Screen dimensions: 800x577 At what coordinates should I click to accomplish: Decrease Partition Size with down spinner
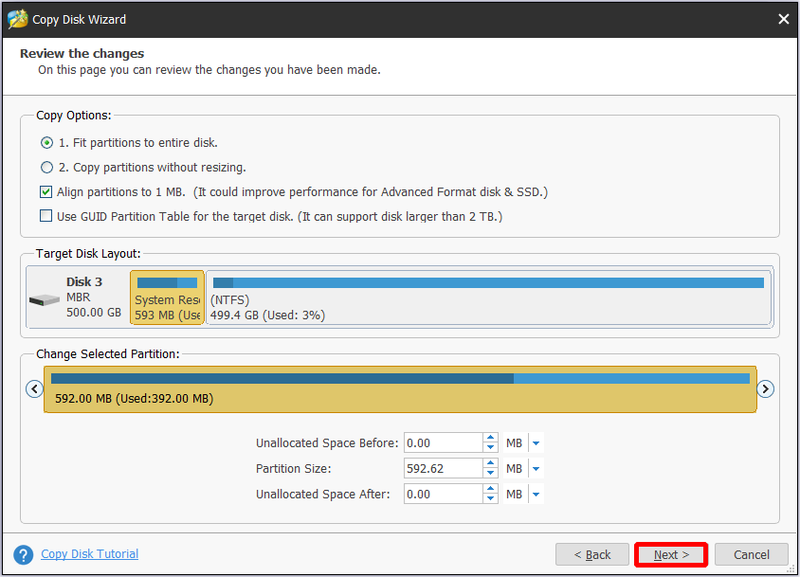[x=490, y=473]
